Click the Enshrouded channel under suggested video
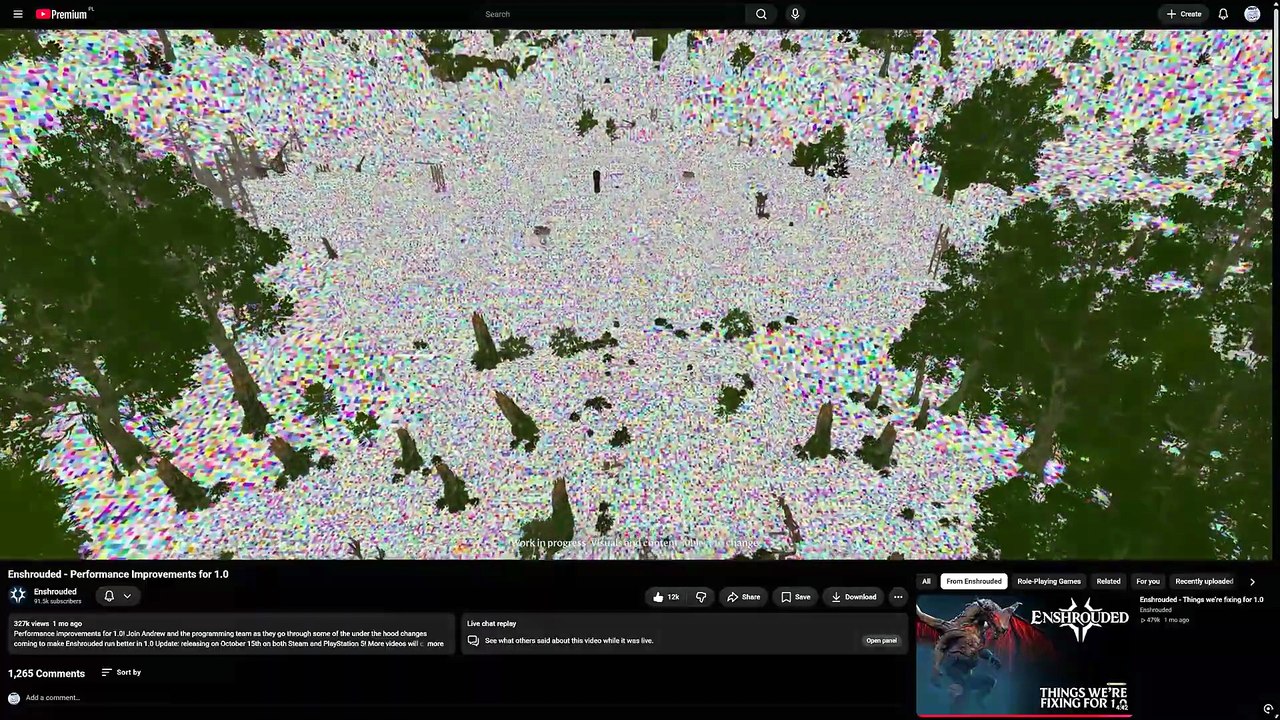This screenshot has width=1280, height=720. click(1155, 610)
